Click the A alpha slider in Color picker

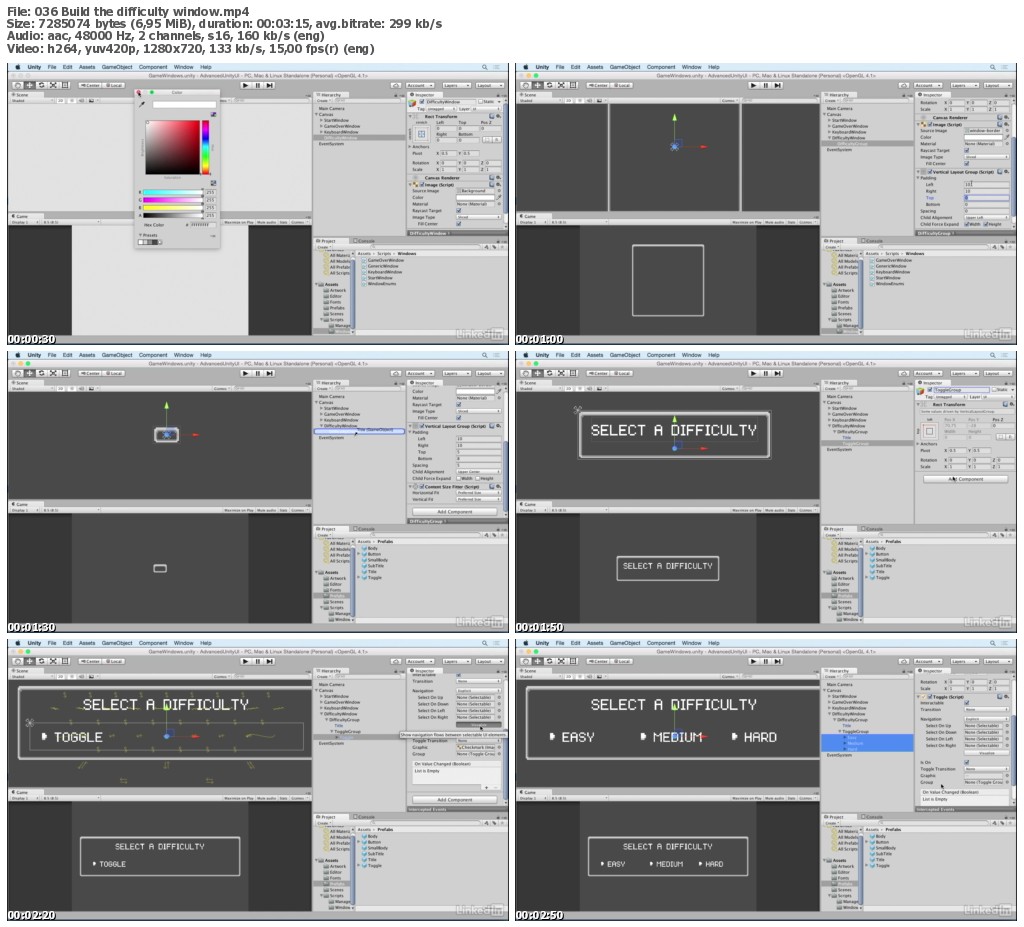pos(173,215)
